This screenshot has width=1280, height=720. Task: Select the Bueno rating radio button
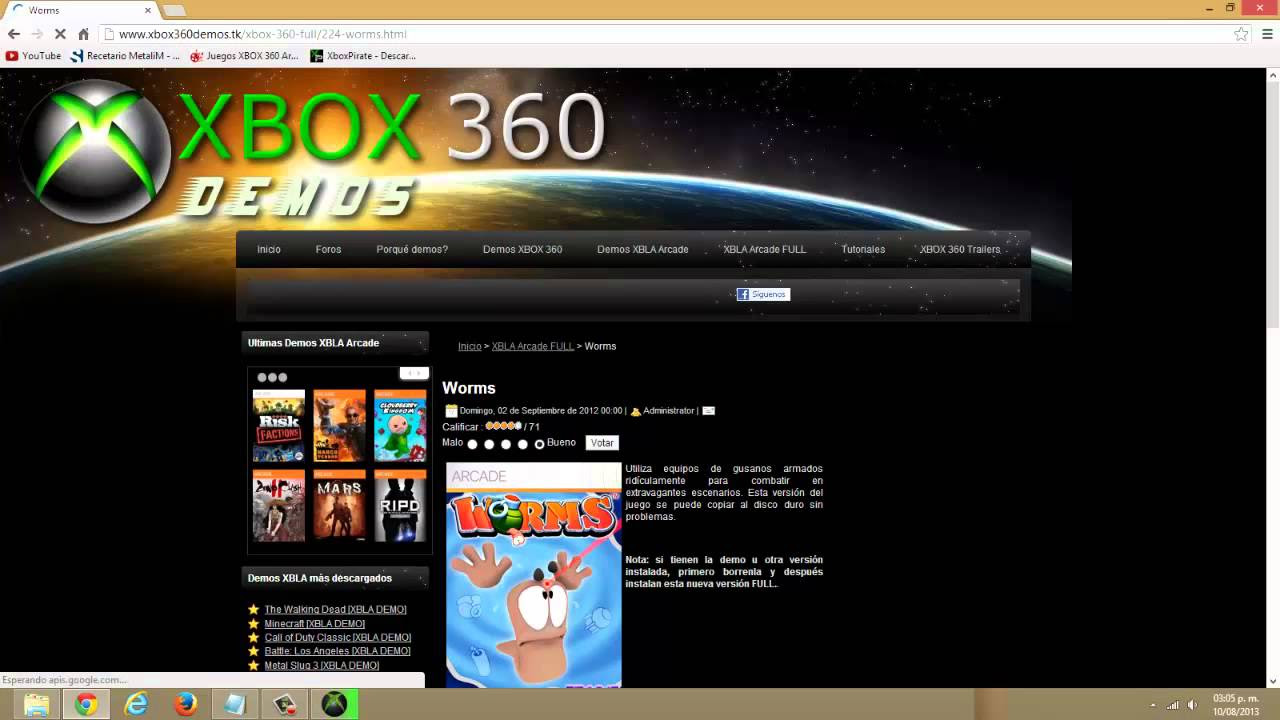(539, 444)
